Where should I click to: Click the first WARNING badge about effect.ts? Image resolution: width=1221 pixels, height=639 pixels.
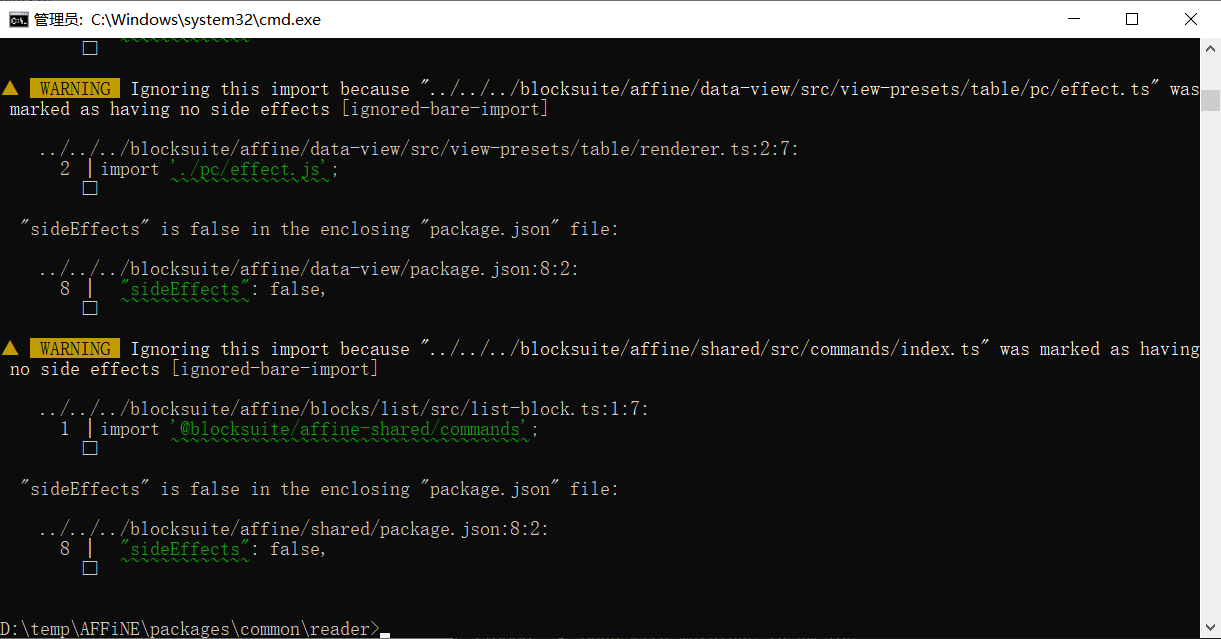[75, 89]
